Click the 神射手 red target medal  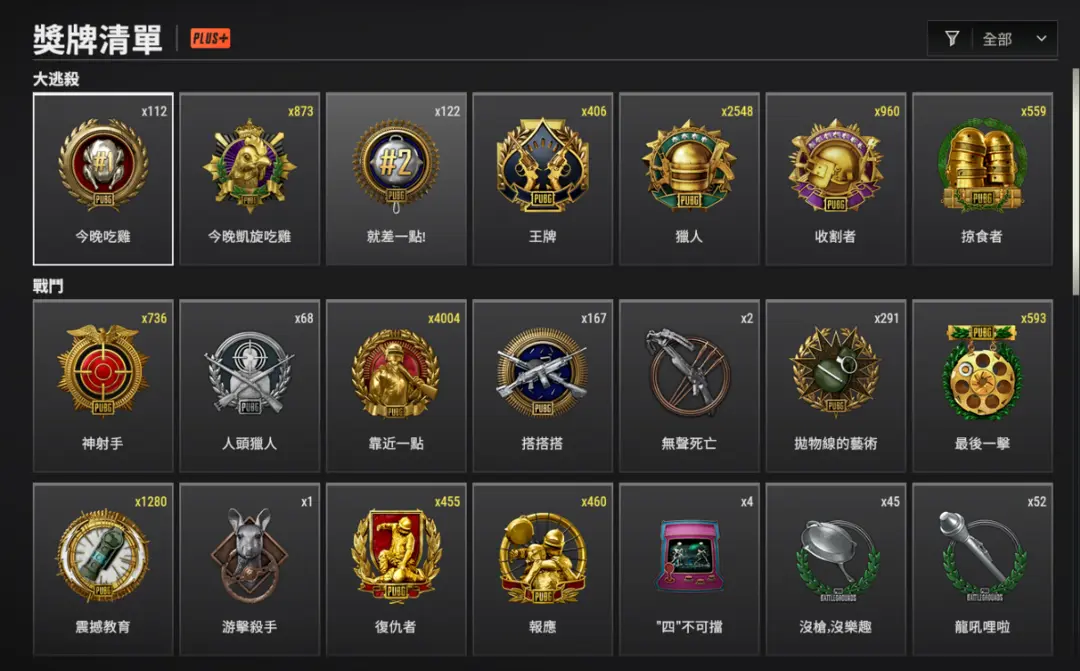pyautogui.click(x=103, y=386)
